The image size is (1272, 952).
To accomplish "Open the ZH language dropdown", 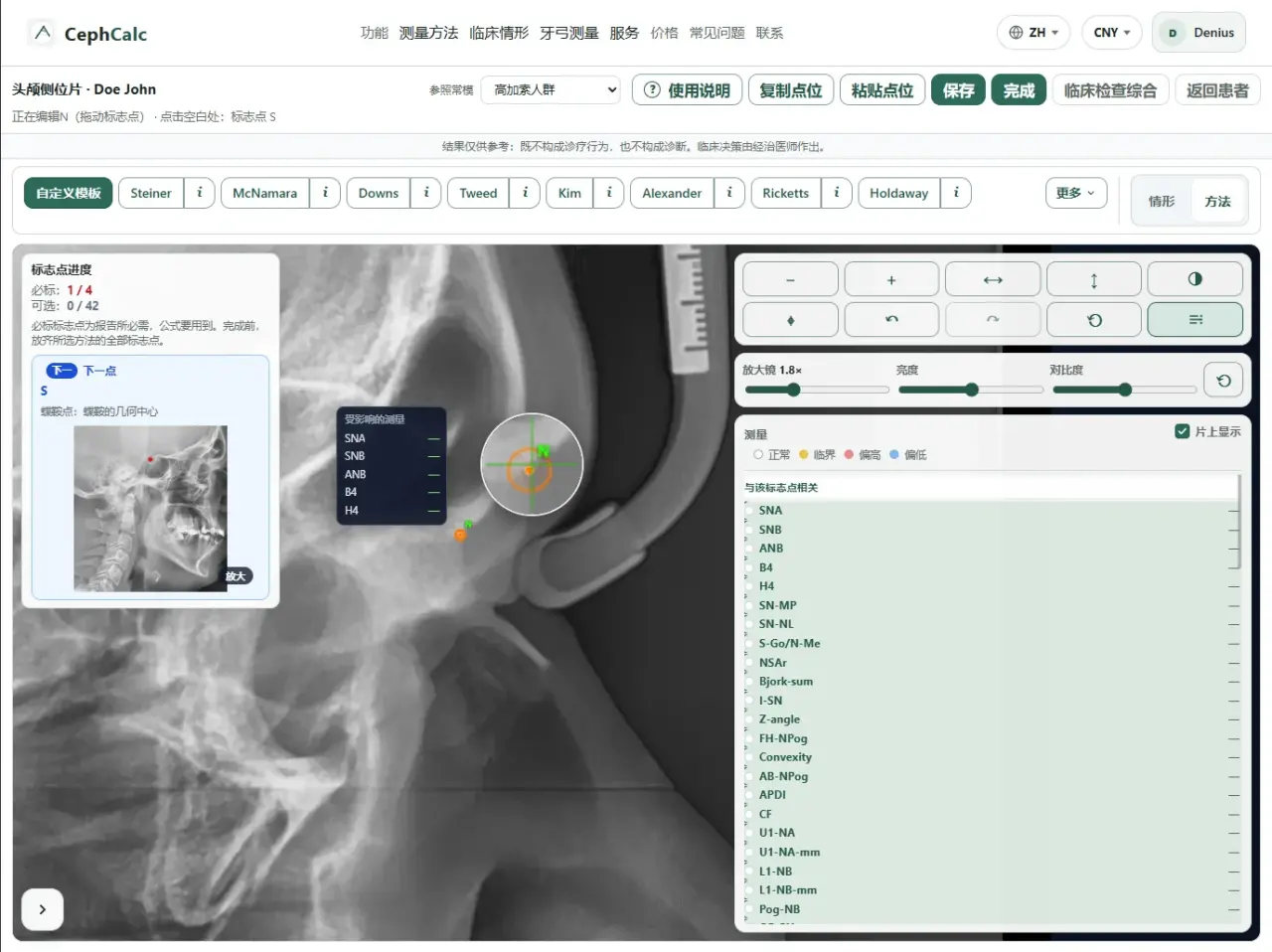I will 1033,33.
